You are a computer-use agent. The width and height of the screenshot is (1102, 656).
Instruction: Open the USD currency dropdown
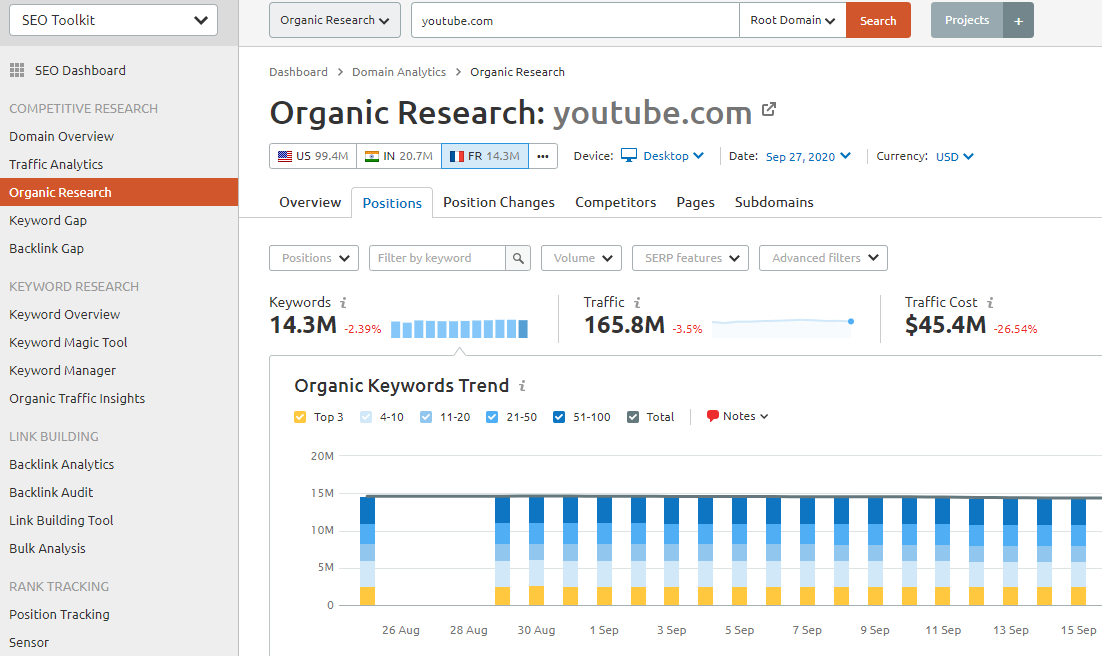(x=954, y=156)
